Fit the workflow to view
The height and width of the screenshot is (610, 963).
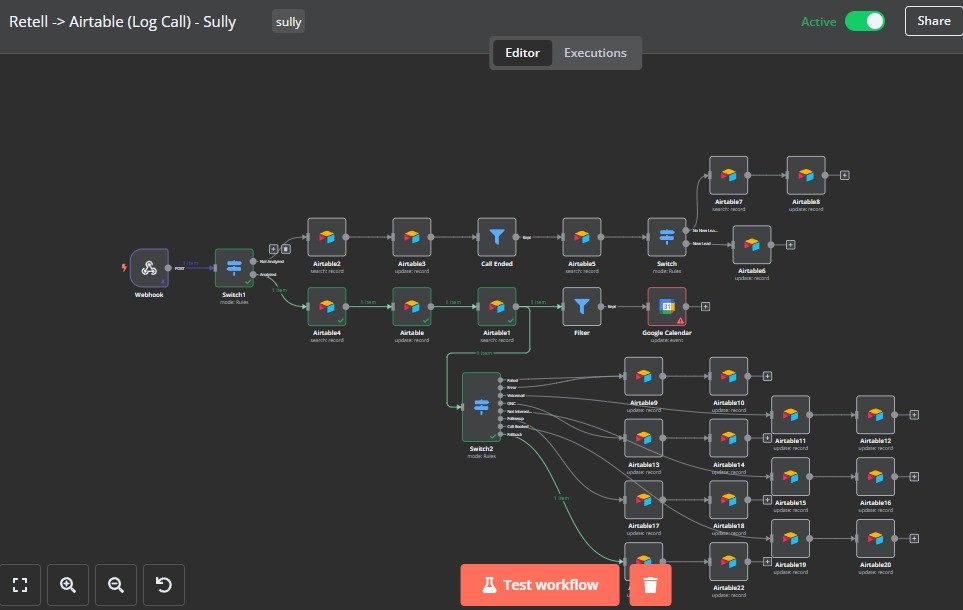(20, 585)
